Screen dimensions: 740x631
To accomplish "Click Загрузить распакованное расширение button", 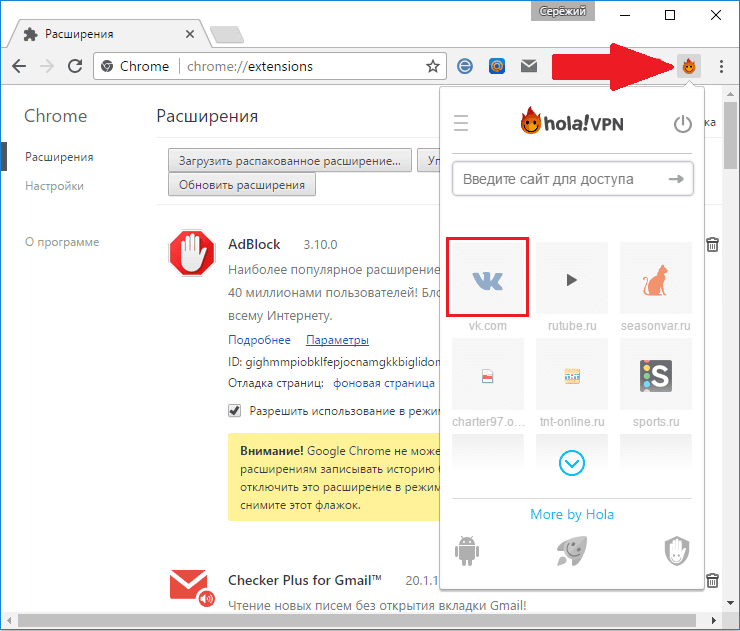I will (x=290, y=160).
